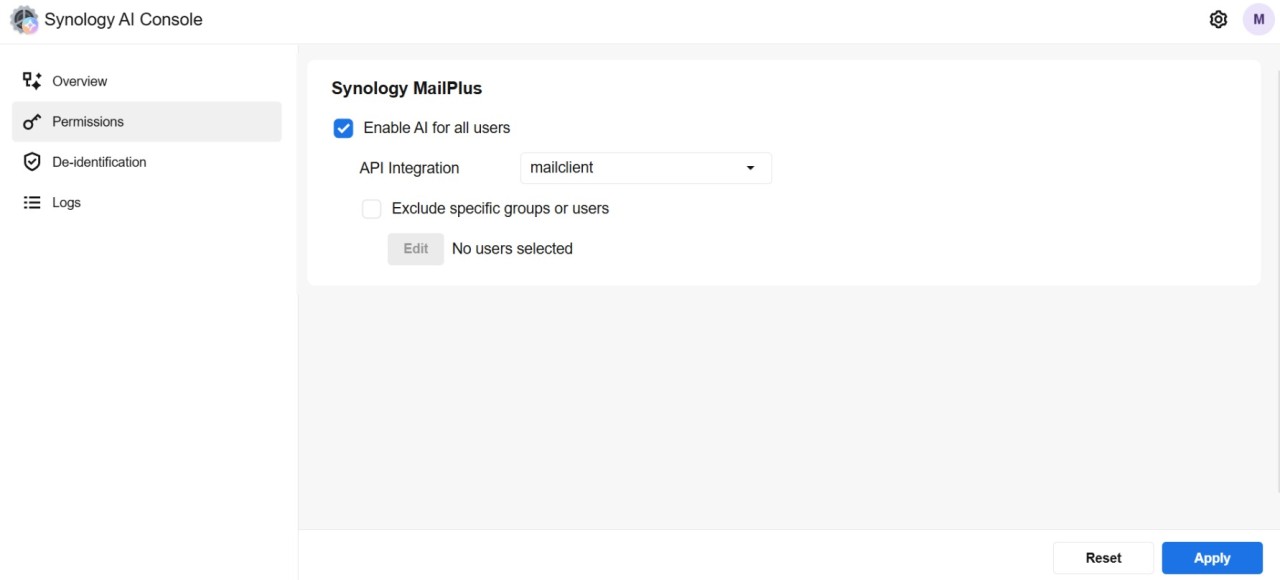Disable the Enable AI for all users checkbox

point(344,128)
